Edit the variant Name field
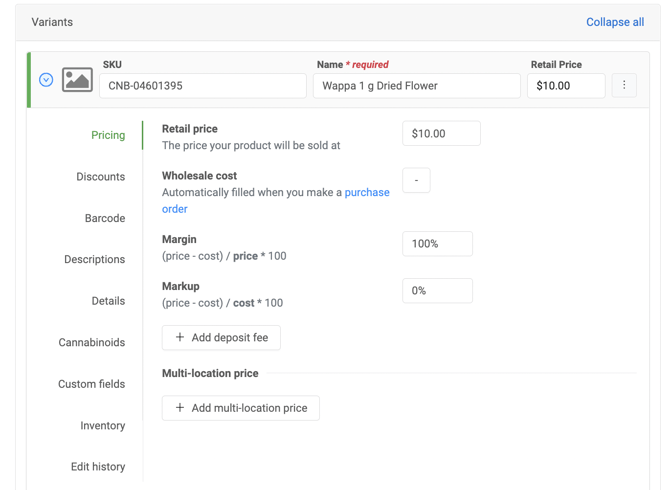The width and height of the screenshot is (670, 490). point(416,86)
